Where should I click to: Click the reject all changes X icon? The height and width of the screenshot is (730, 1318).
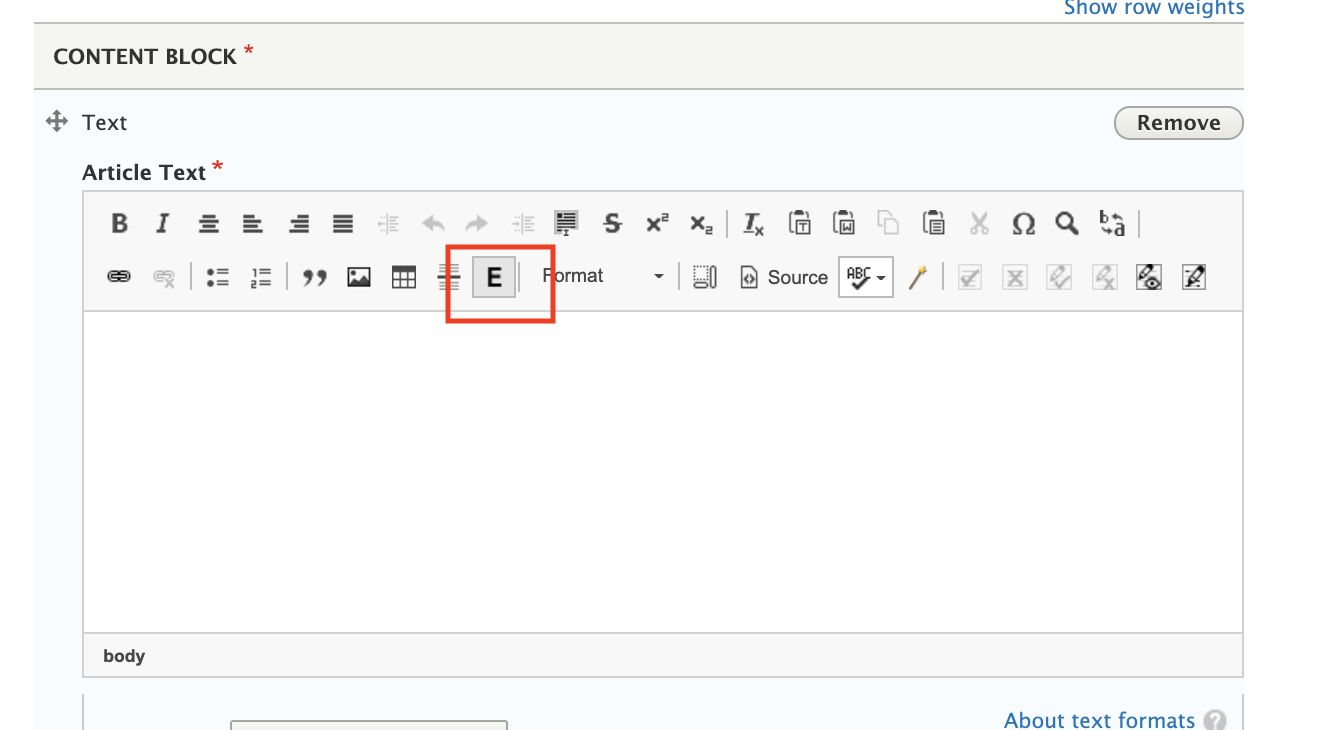coord(1014,277)
